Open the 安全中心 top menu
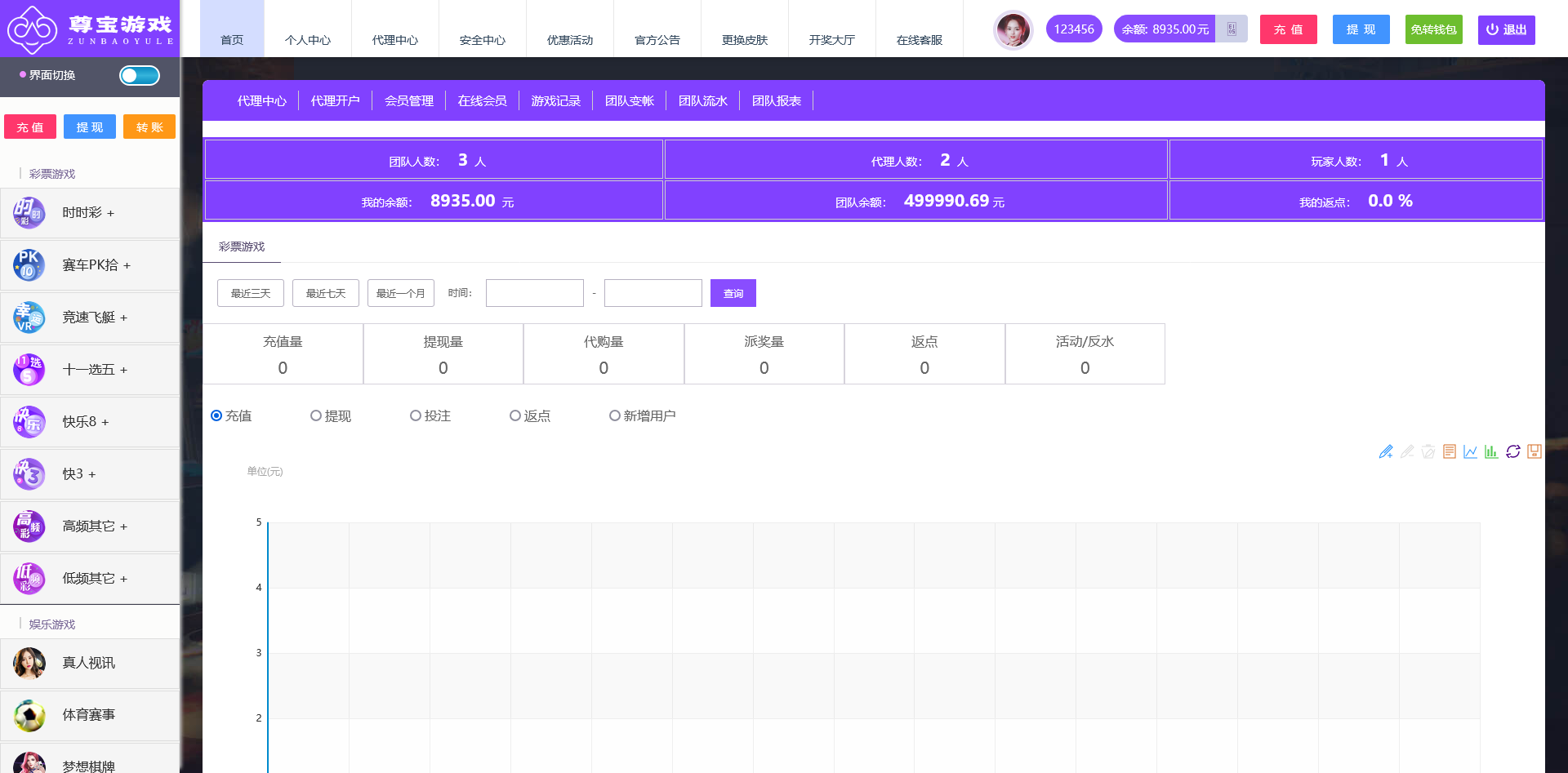 point(482,40)
